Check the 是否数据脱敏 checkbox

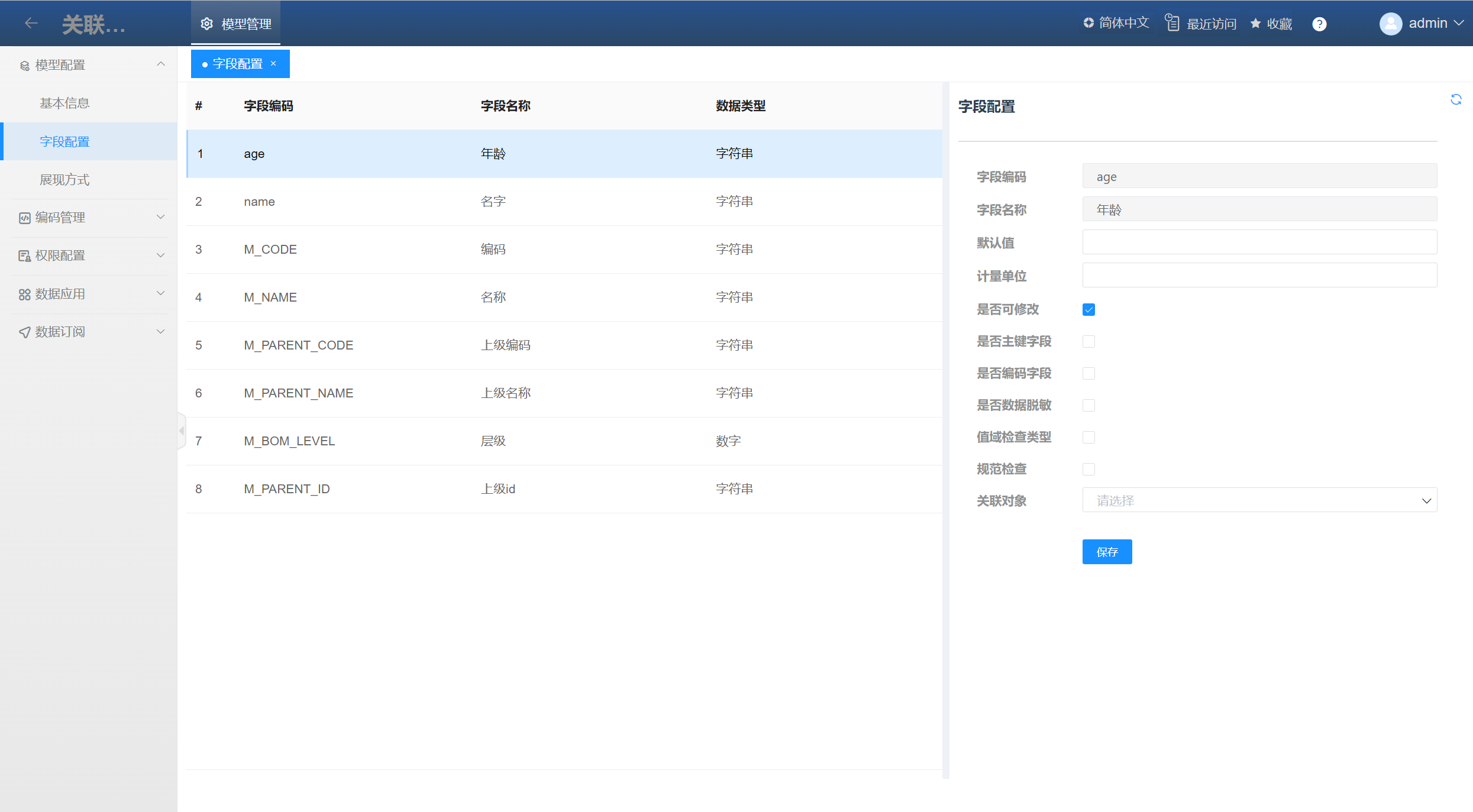[x=1088, y=405]
